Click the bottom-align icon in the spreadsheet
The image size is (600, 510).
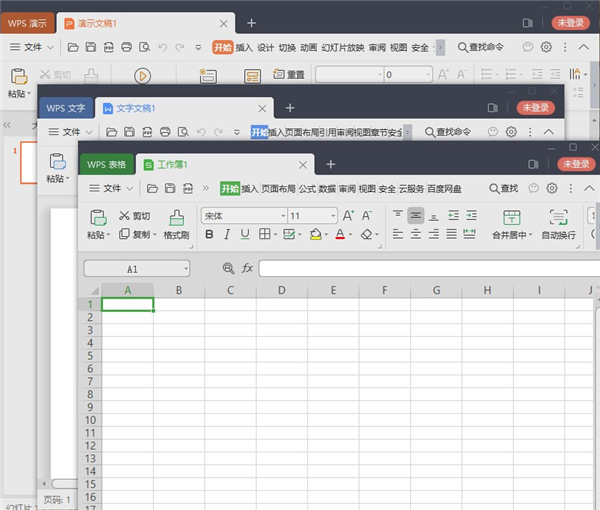click(x=434, y=217)
